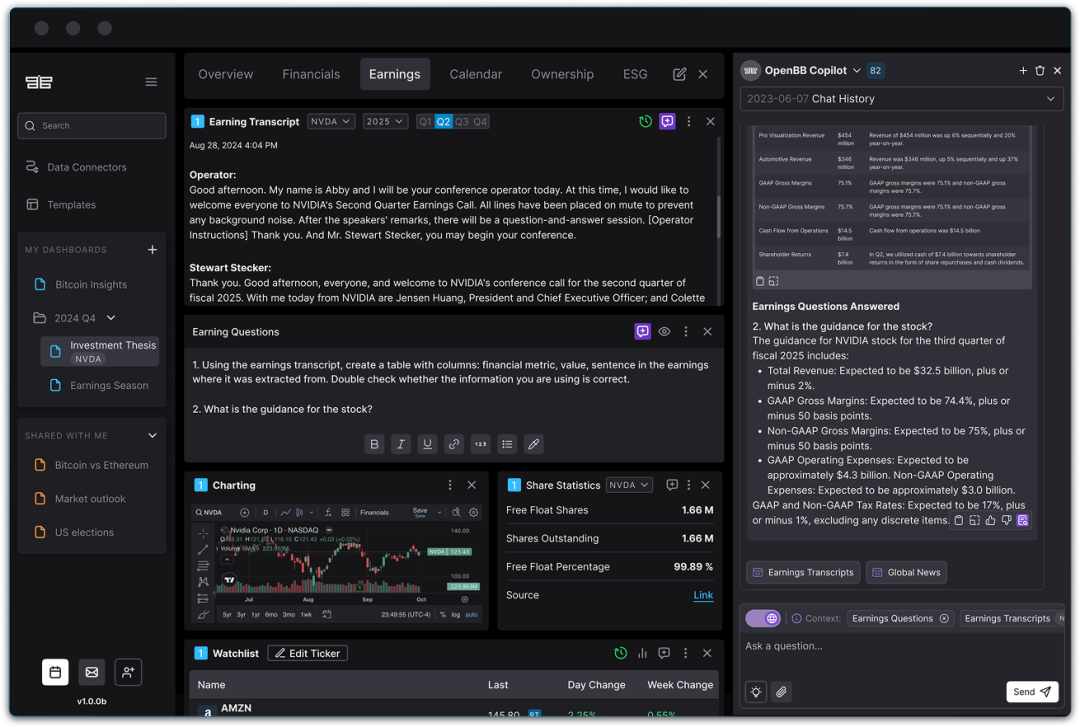This screenshot has height=727, width=1080.
Task: Click the OpenBB logo in the sidebar
Action: (39, 82)
